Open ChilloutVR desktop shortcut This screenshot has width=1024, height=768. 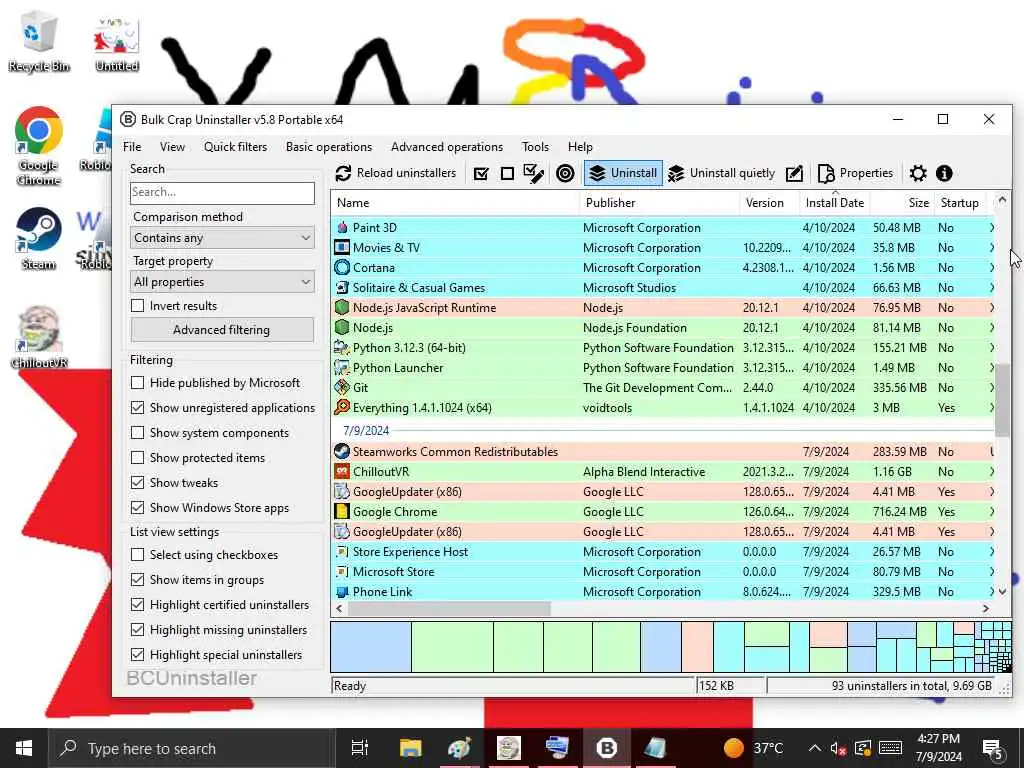[39, 338]
